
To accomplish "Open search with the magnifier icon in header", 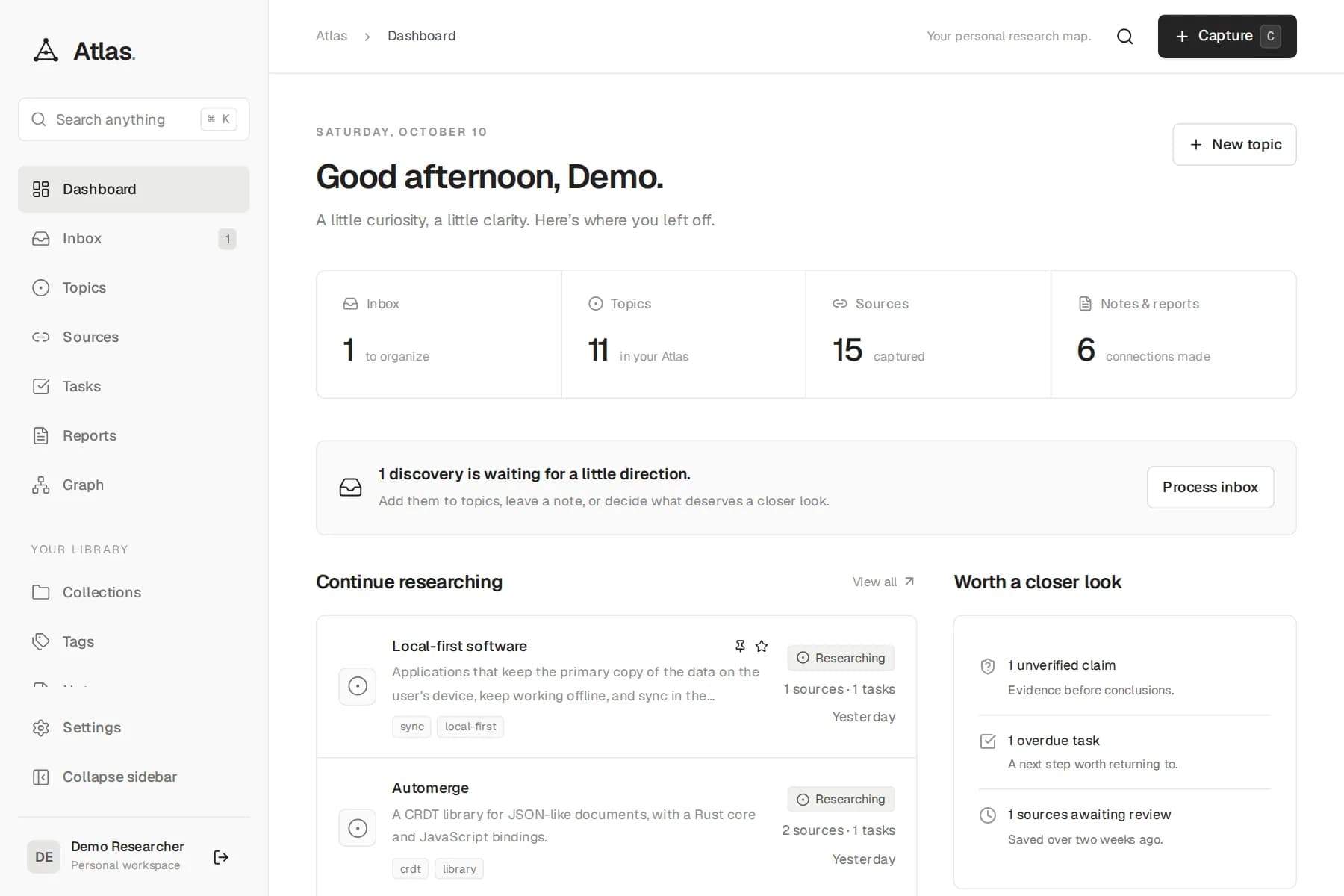I will pos(1124,37).
